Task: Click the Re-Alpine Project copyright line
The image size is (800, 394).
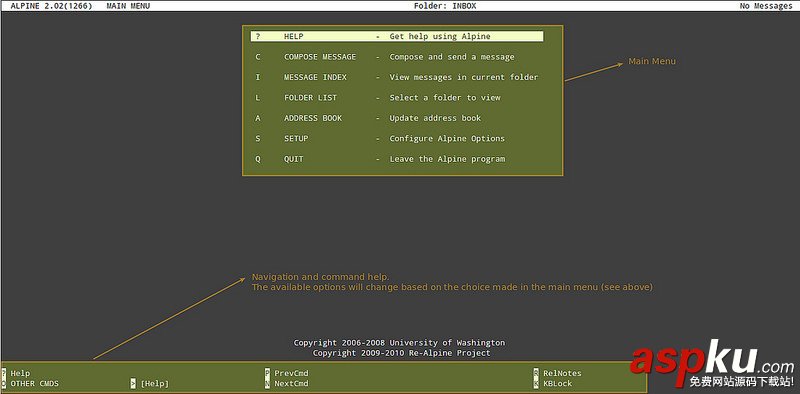Action: coord(402,353)
